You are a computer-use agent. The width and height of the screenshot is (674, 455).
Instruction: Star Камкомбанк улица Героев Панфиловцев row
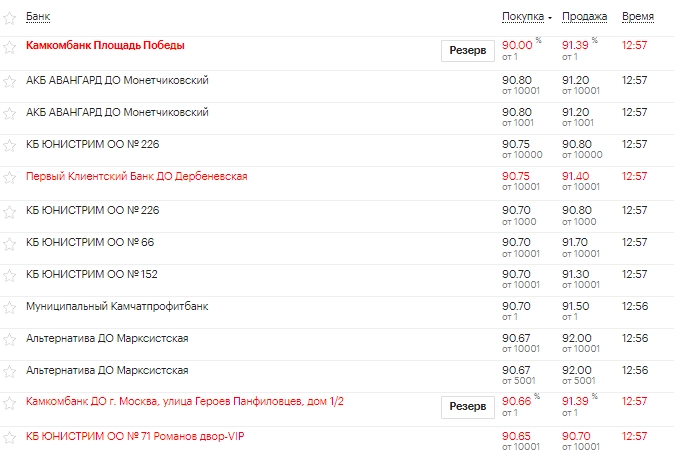click(x=10, y=404)
